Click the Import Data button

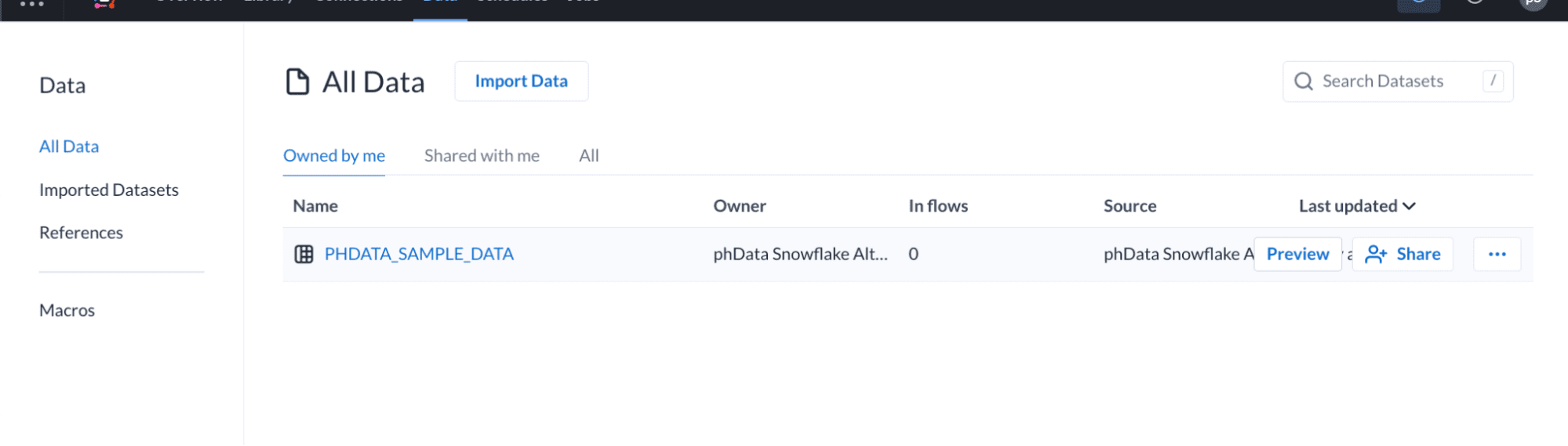point(522,82)
